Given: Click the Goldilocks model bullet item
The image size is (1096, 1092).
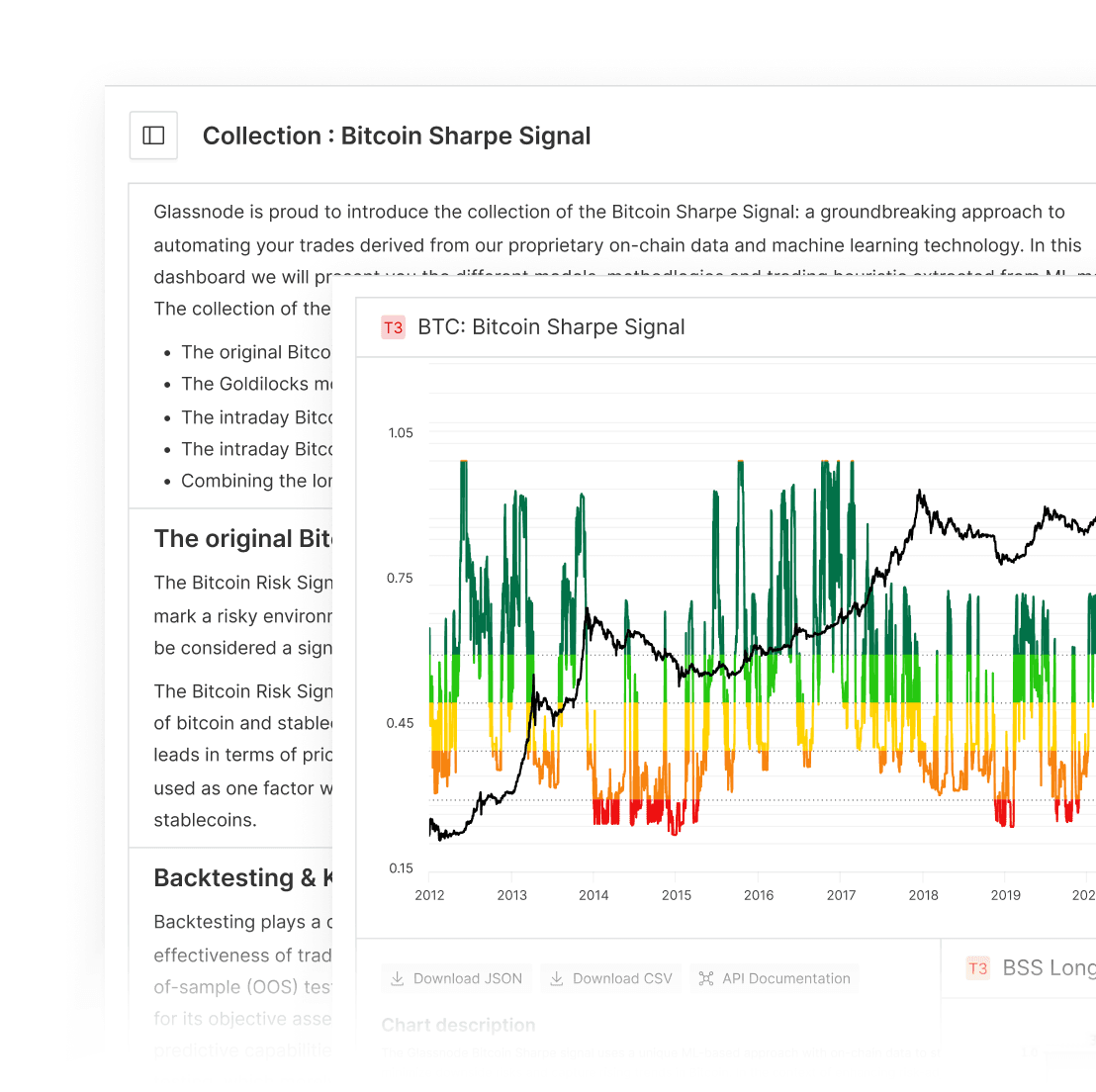Looking at the screenshot, I should [255, 384].
